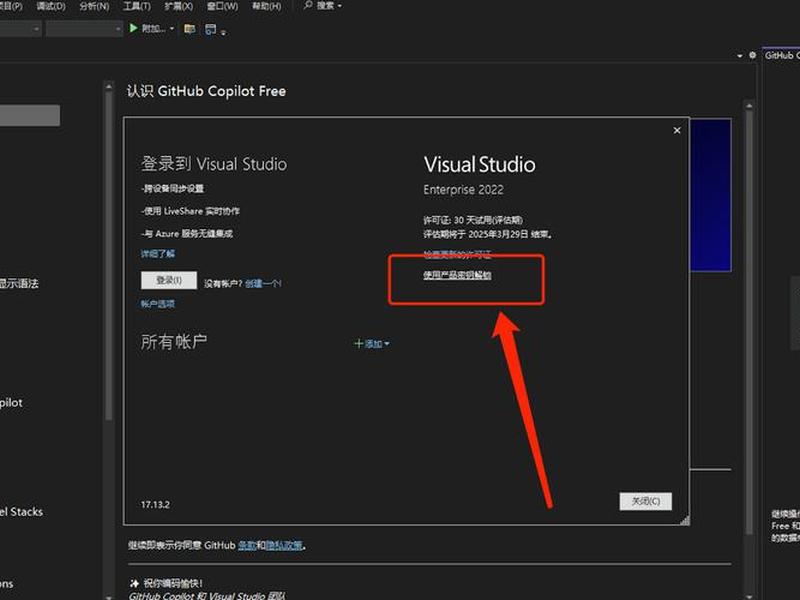Click 检查更新的许可证 link
800x600 pixels.
point(457,254)
